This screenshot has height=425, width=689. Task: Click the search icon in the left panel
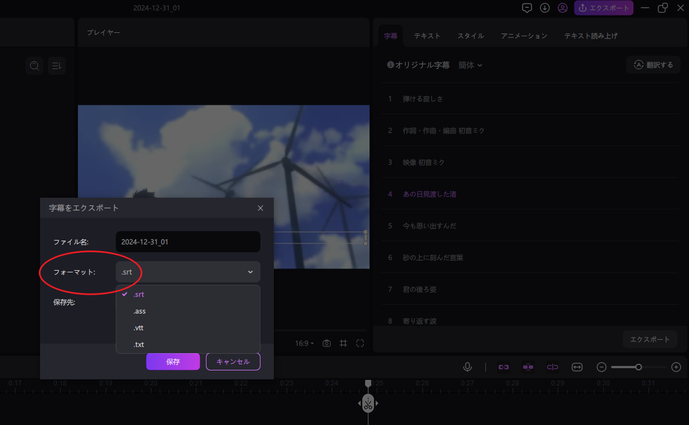pyautogui.click(x=35, y=66)
